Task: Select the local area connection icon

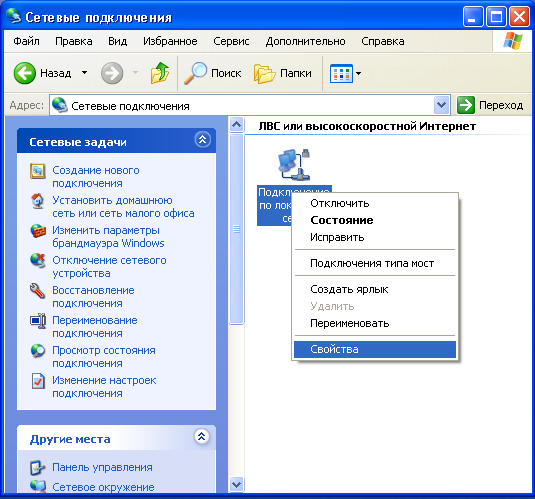Action: (294, 164)
